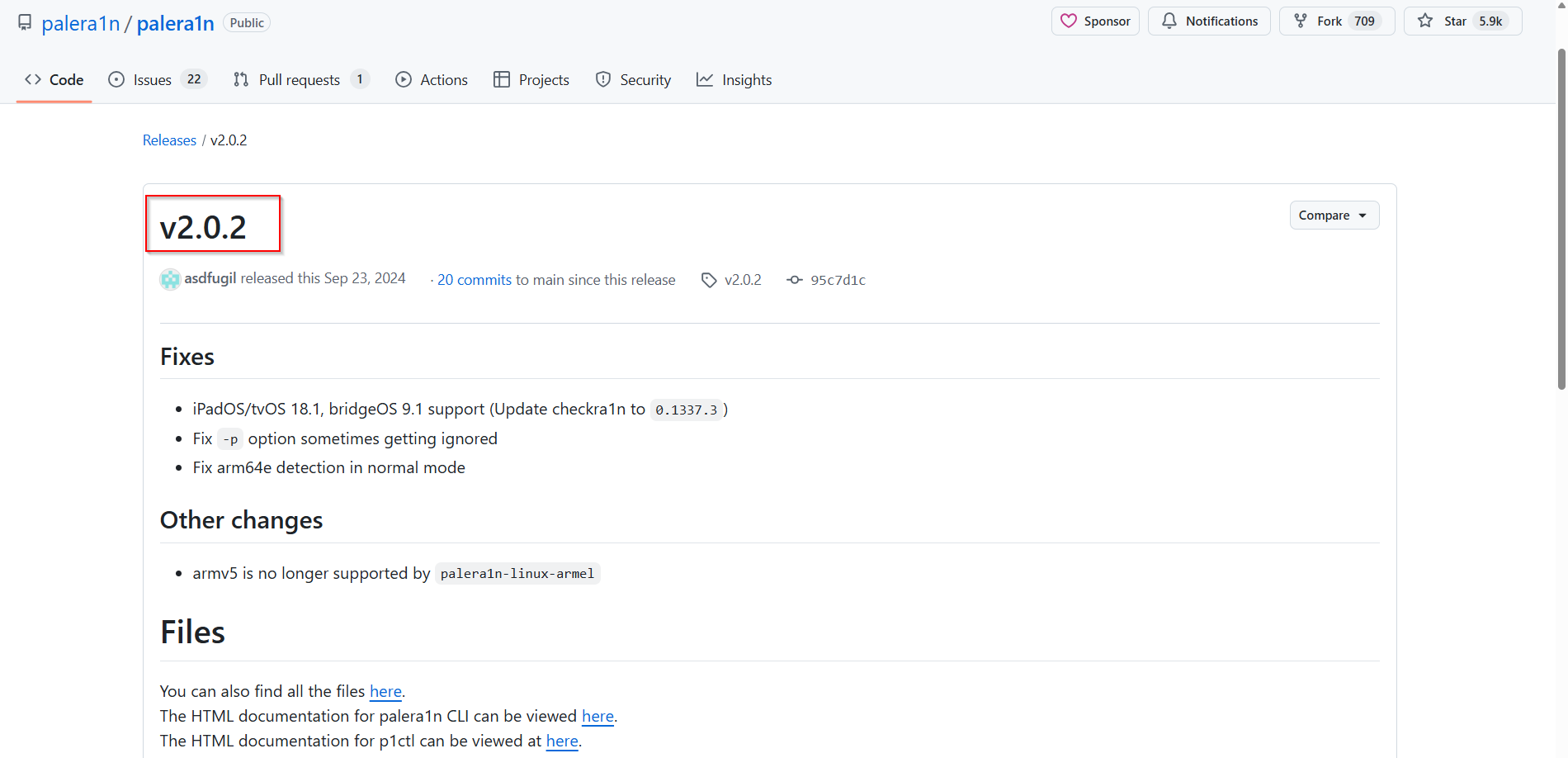Viewport: 1568px width, 758px height.
Task: Open the palera1n repository name link
Action: [176, 23]
